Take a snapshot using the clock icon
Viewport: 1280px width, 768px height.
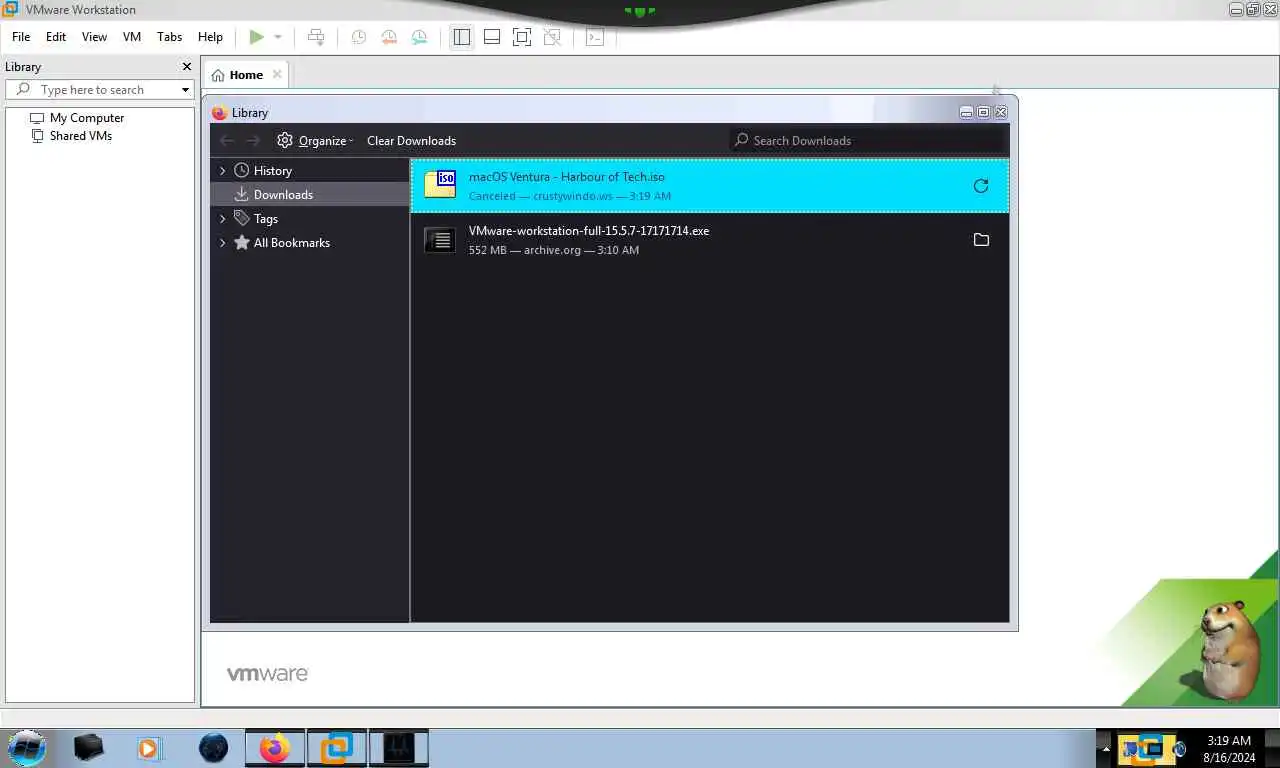[358, 37]
